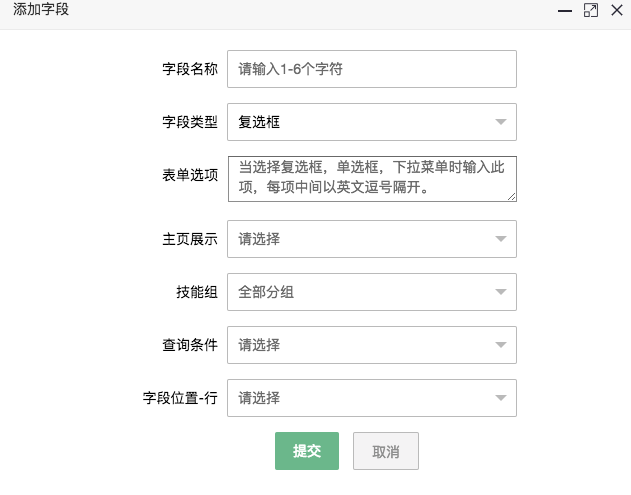Click the 字段名称 text input

coord(372,69)
